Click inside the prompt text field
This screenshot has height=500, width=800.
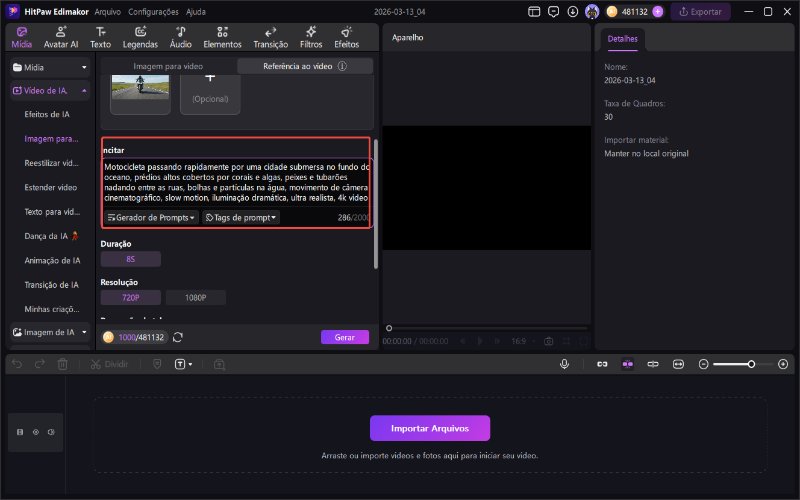(x=236, y=182)
